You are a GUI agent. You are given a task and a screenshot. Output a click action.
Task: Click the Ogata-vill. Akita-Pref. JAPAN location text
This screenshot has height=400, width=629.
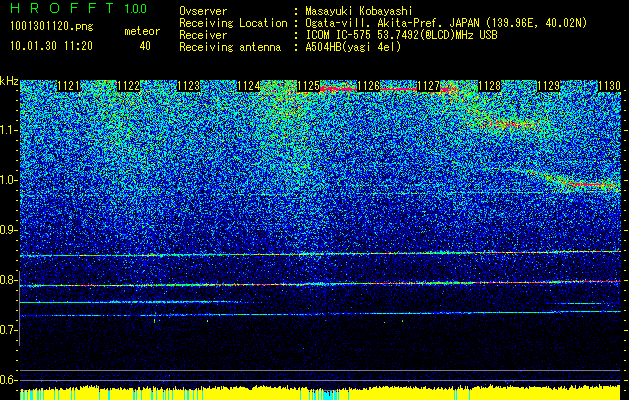(445, 23)
